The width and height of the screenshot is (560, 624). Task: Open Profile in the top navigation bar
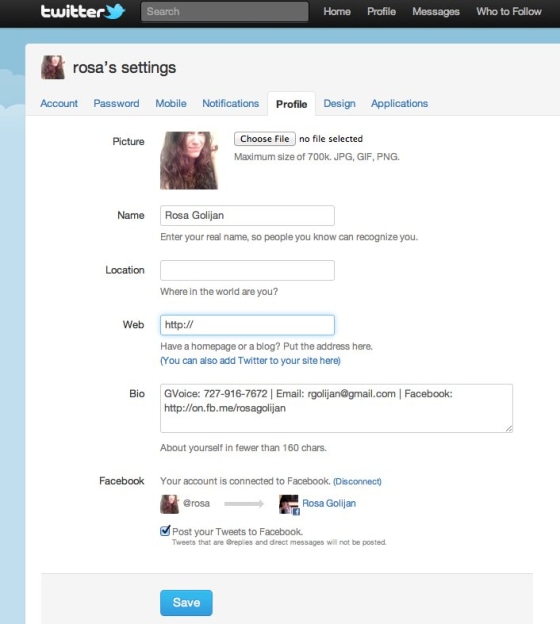click(x=381, y=12)
